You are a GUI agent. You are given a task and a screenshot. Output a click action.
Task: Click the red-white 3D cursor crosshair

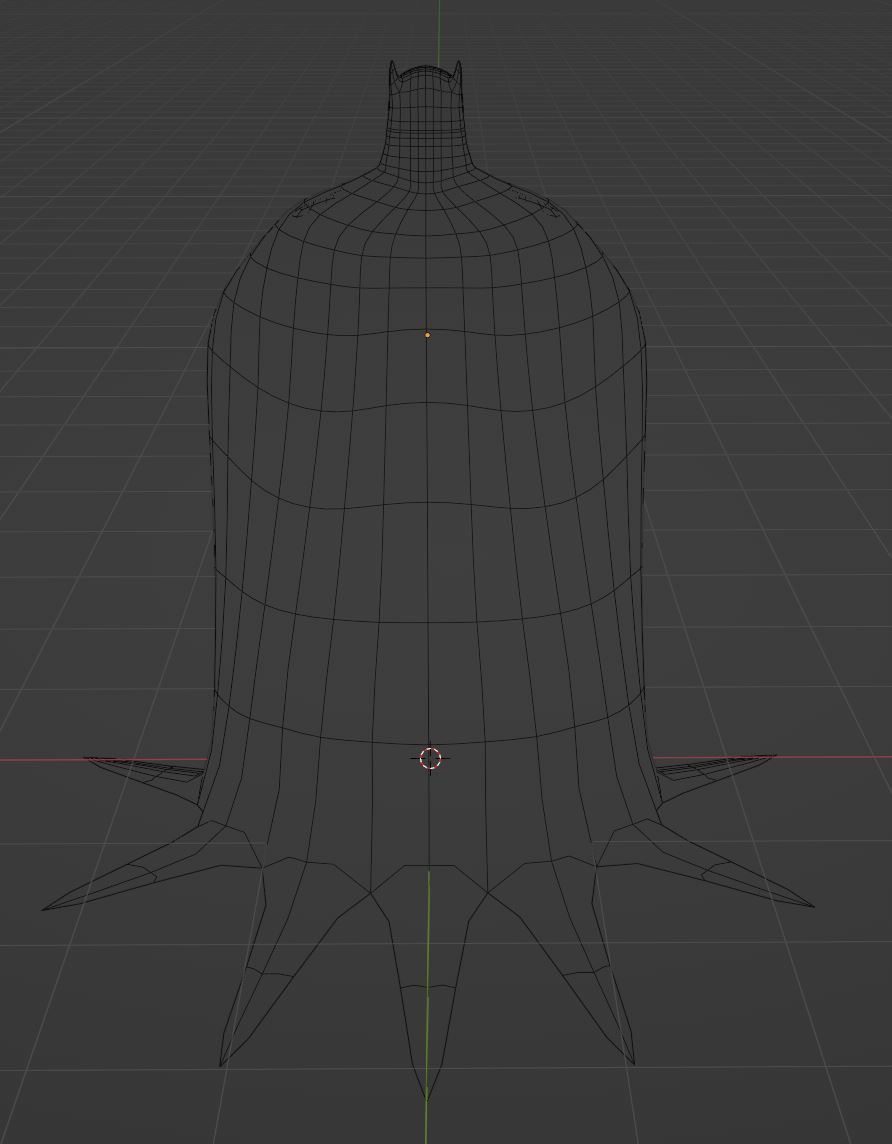[x=430, y=758]
